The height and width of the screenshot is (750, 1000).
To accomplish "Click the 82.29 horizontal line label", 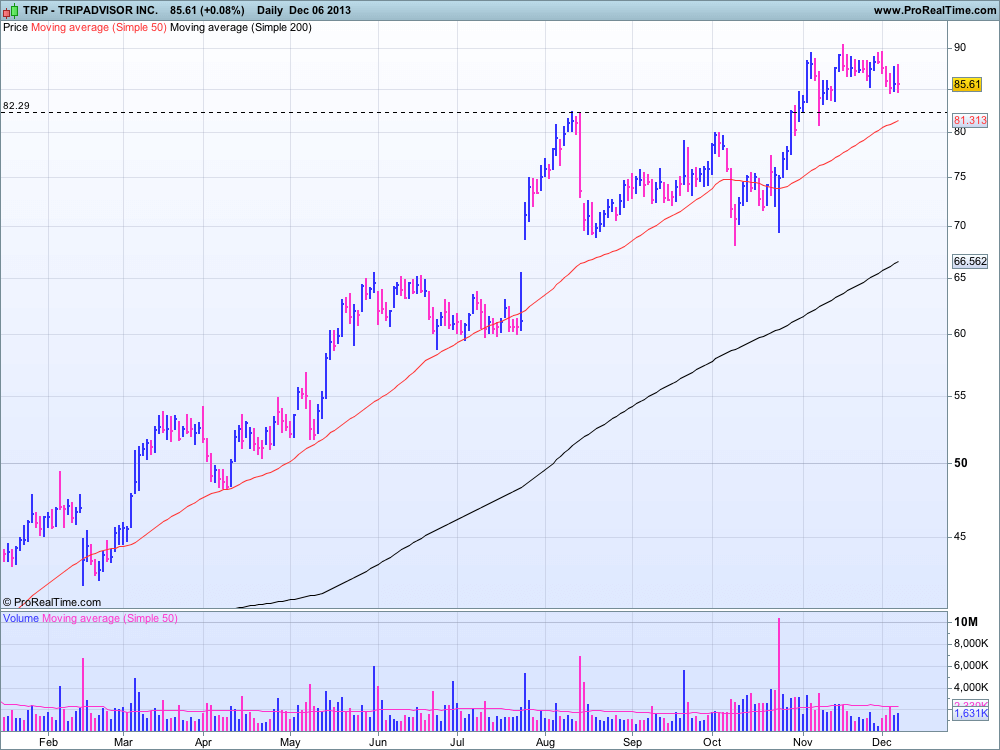I will 17,106.
